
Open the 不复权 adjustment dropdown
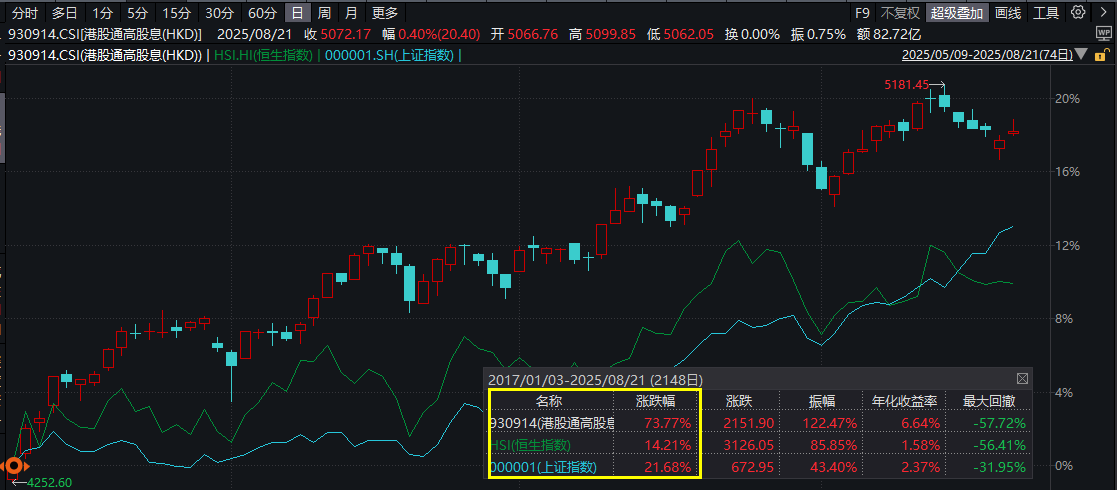click(900, 12)
